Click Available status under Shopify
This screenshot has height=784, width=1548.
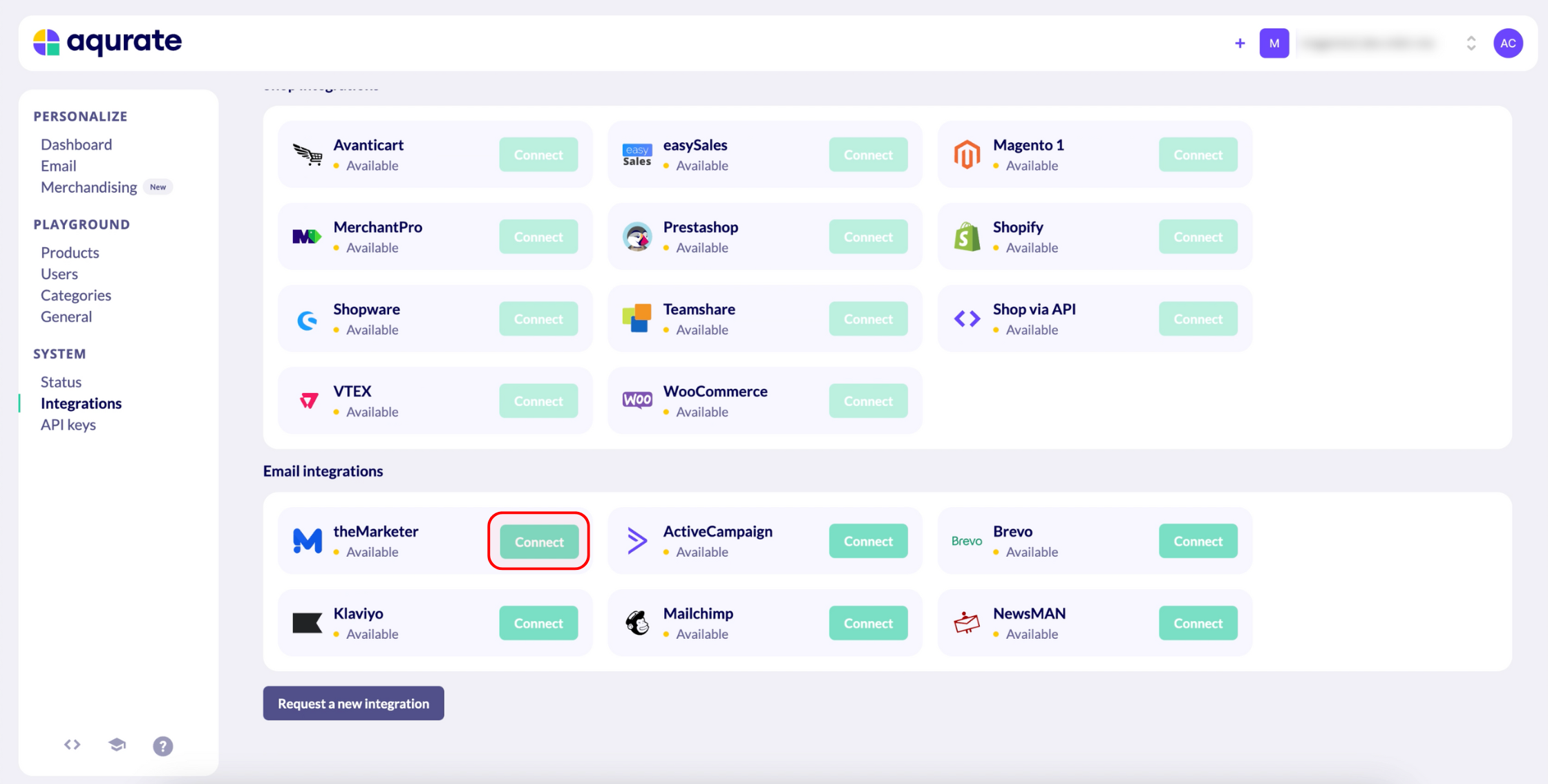[1031, 247]
